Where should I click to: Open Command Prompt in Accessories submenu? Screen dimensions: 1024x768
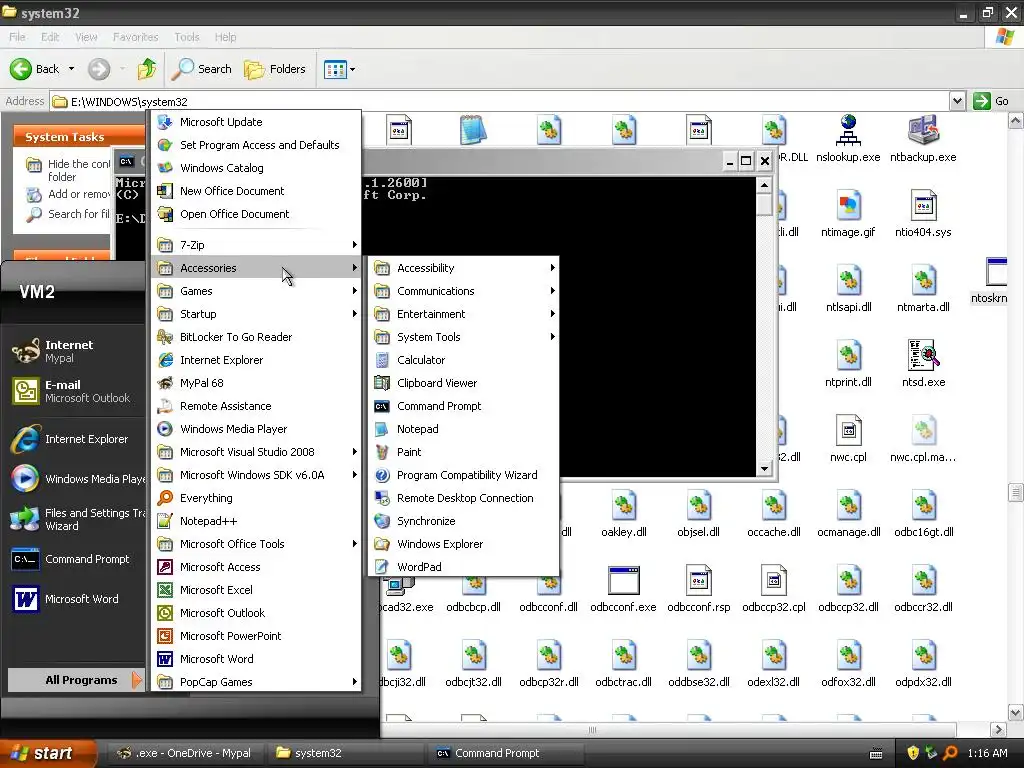pos(463,406)
